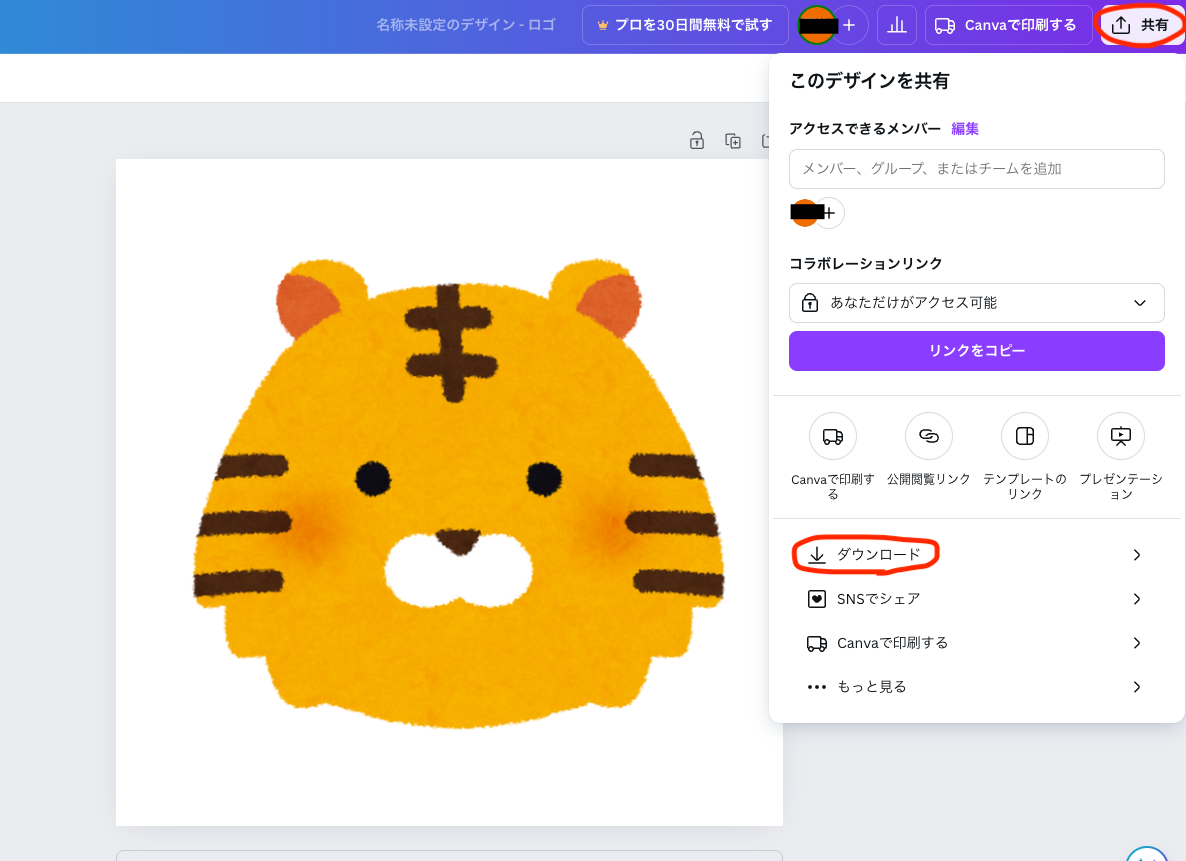Click plus icon beside member avatar in panel

[830, 213]
